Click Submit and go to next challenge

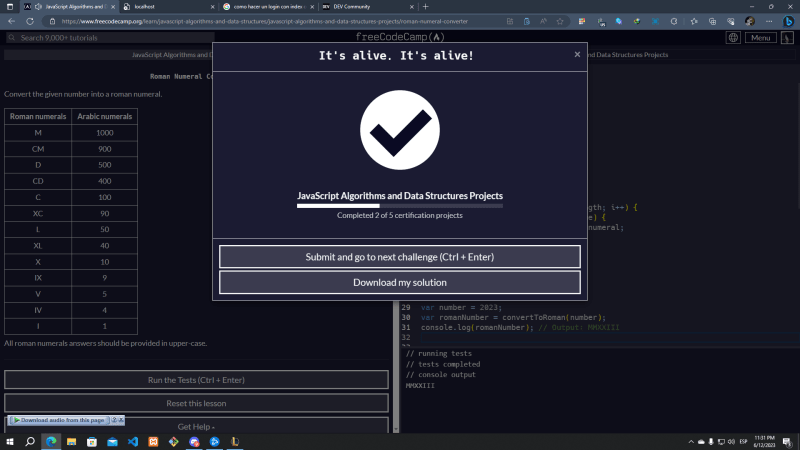[x=399, y=257]
